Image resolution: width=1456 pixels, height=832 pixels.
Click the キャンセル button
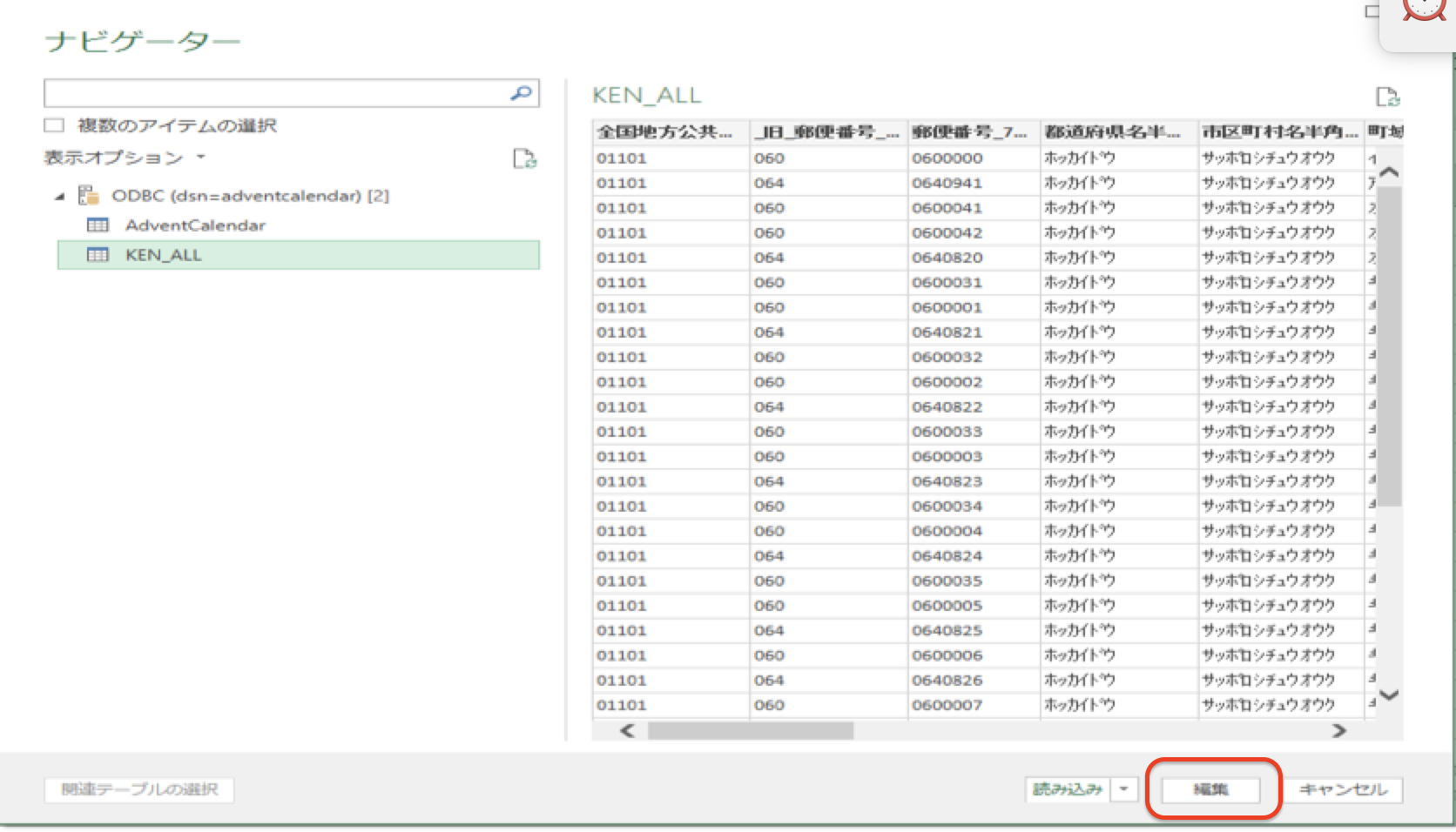tap(1342, 789)
